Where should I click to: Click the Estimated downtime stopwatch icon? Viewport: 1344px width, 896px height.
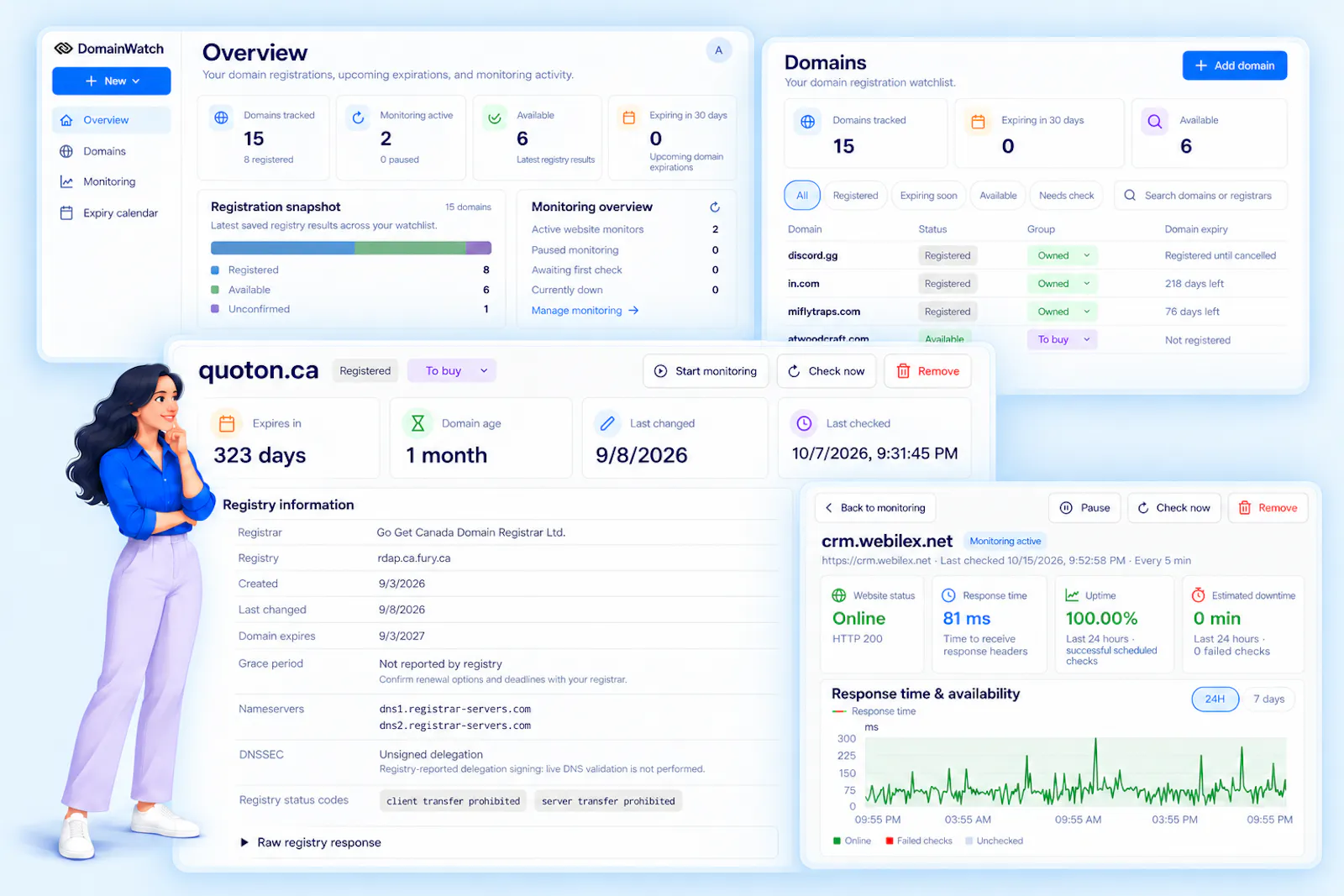(1199, 595)
